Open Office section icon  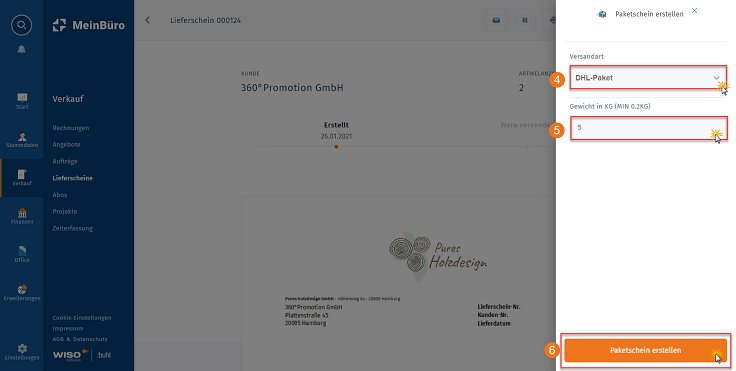[22, 254]
